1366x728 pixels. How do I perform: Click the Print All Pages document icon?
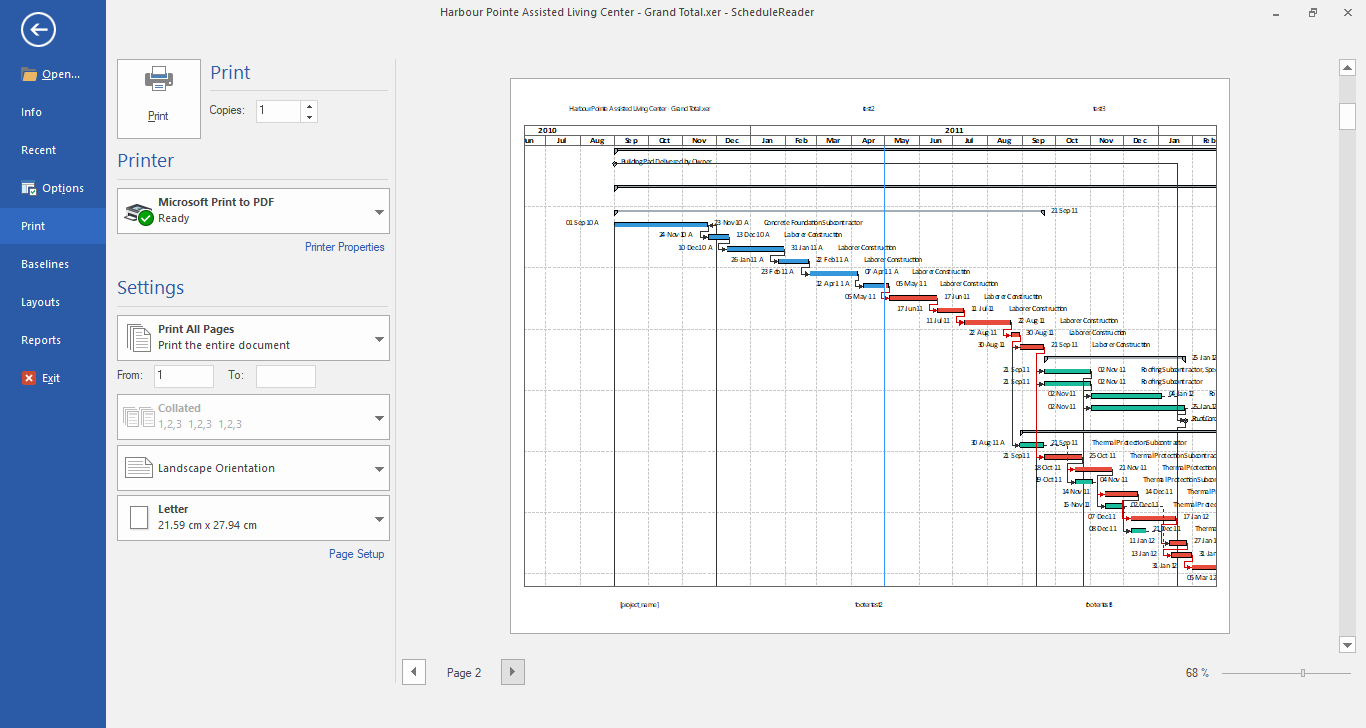[x=138, y=337]
